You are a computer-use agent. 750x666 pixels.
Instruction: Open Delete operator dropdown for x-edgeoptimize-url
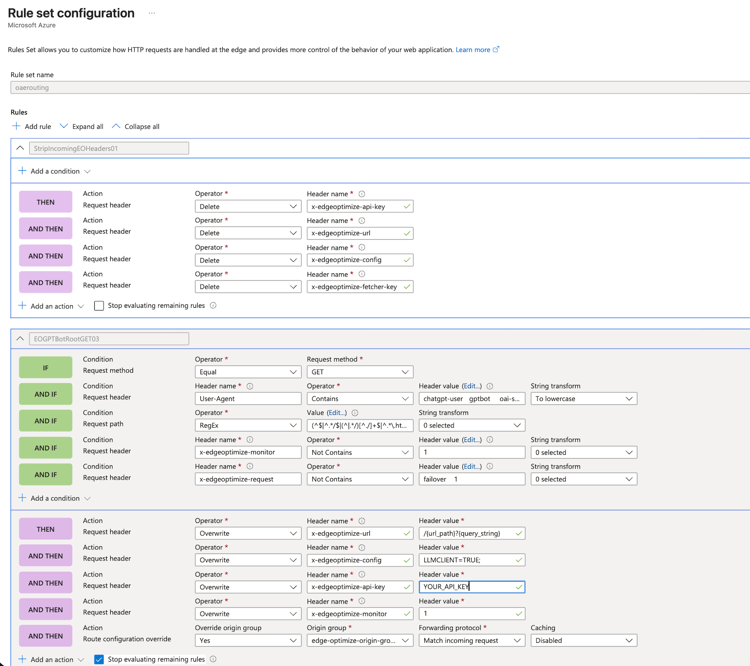[x=248, y=233]
